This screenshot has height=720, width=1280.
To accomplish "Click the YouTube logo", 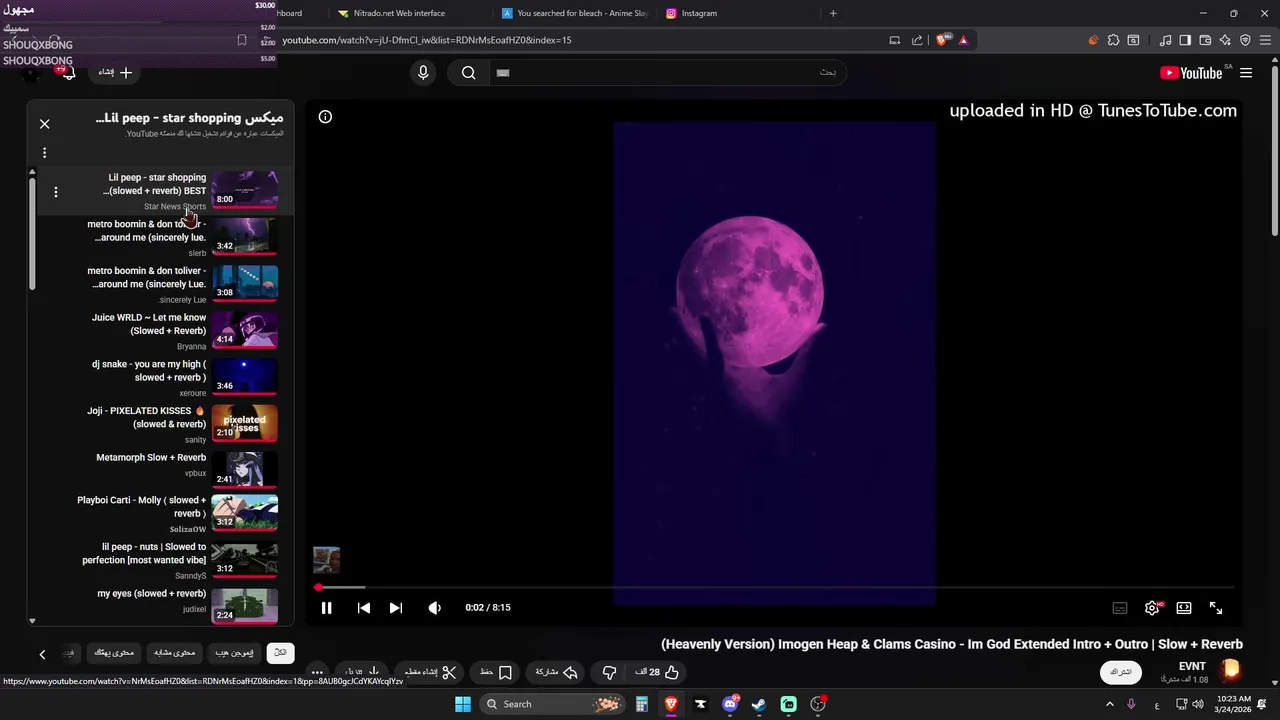I will point(1191,73).
